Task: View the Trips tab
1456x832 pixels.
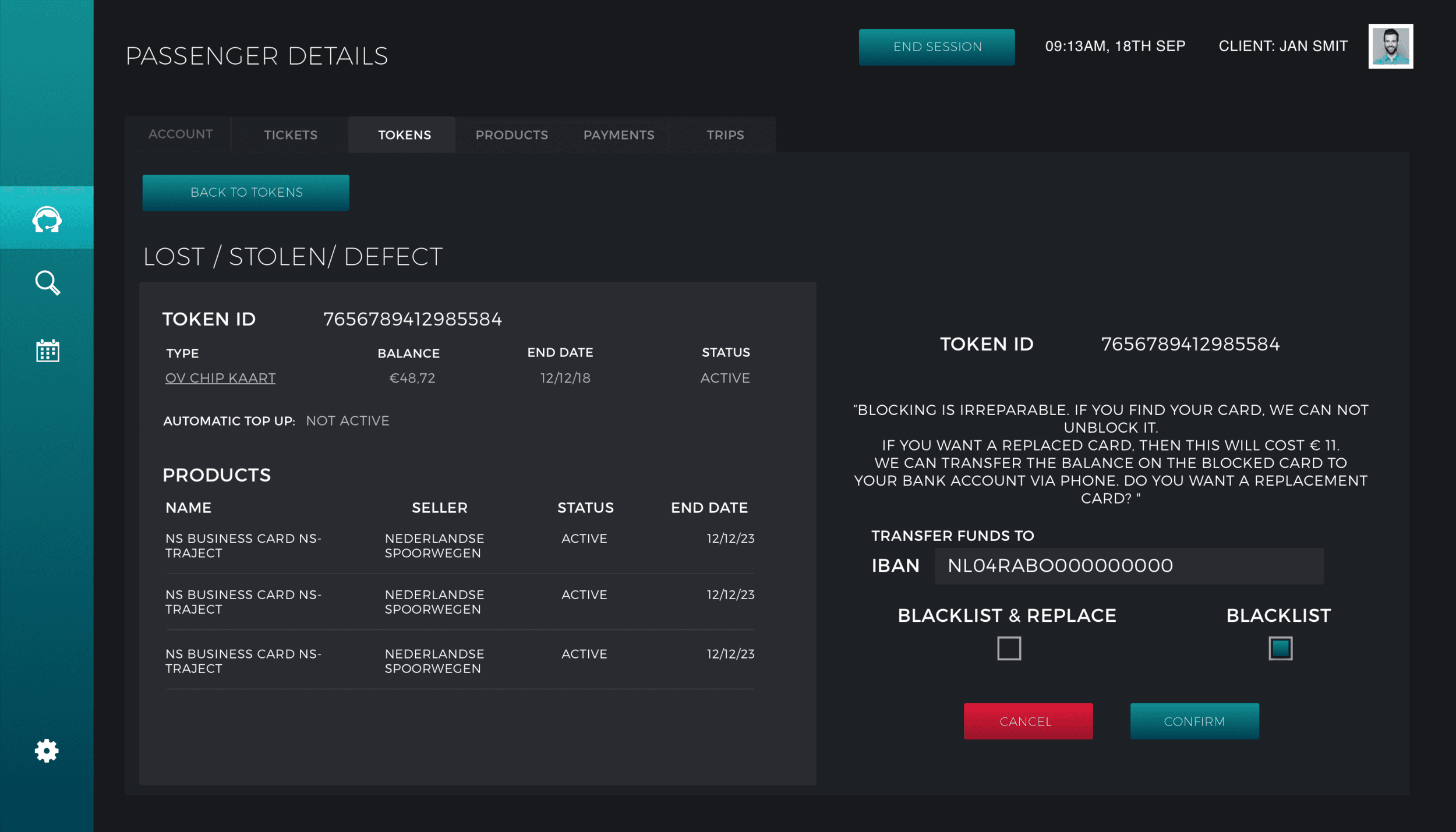Action: [x=725, y=135]
